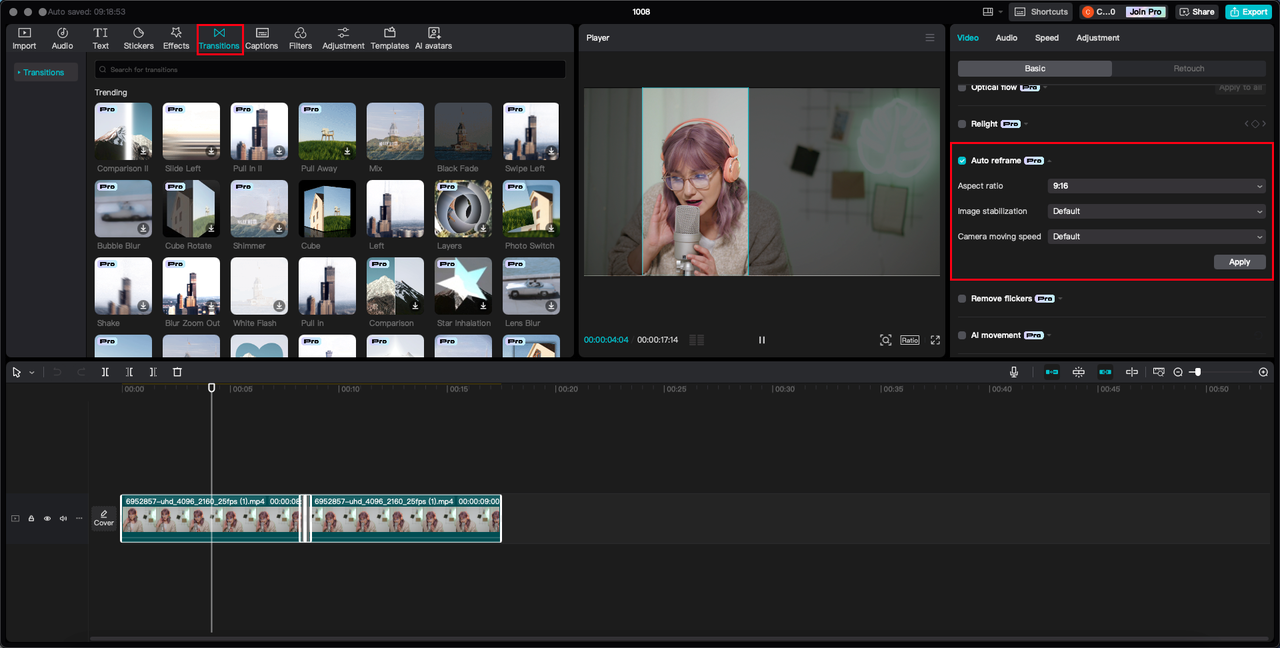This screenshot has width=1280, height=648.
Task: Click the fullscreen icon in the player
Action: click(x=935, y=340)
